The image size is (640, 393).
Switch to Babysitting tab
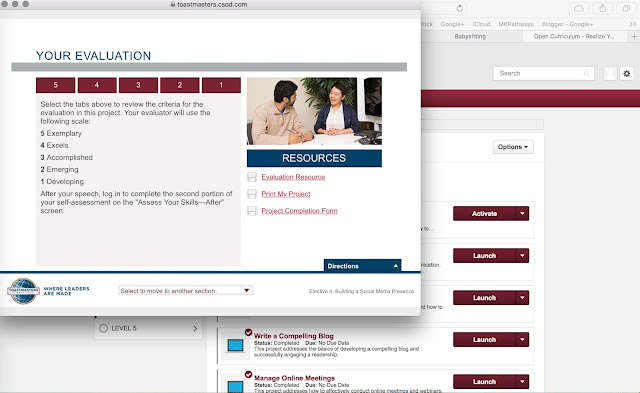coord(470,36)
